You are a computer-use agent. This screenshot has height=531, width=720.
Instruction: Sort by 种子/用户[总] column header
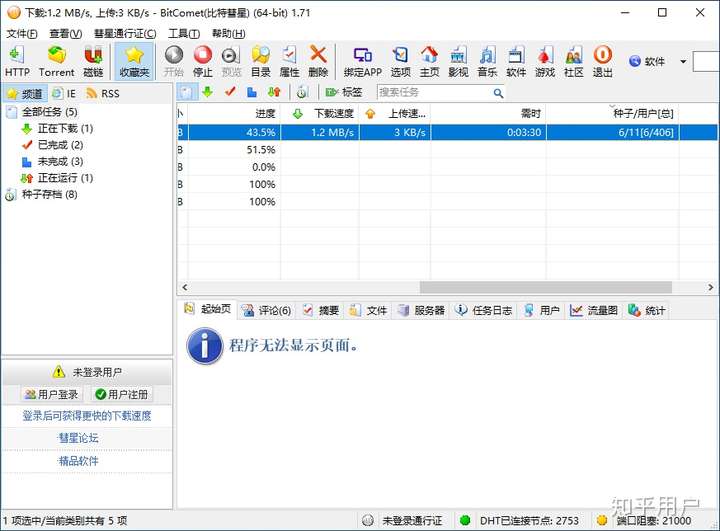click(613, 113)
